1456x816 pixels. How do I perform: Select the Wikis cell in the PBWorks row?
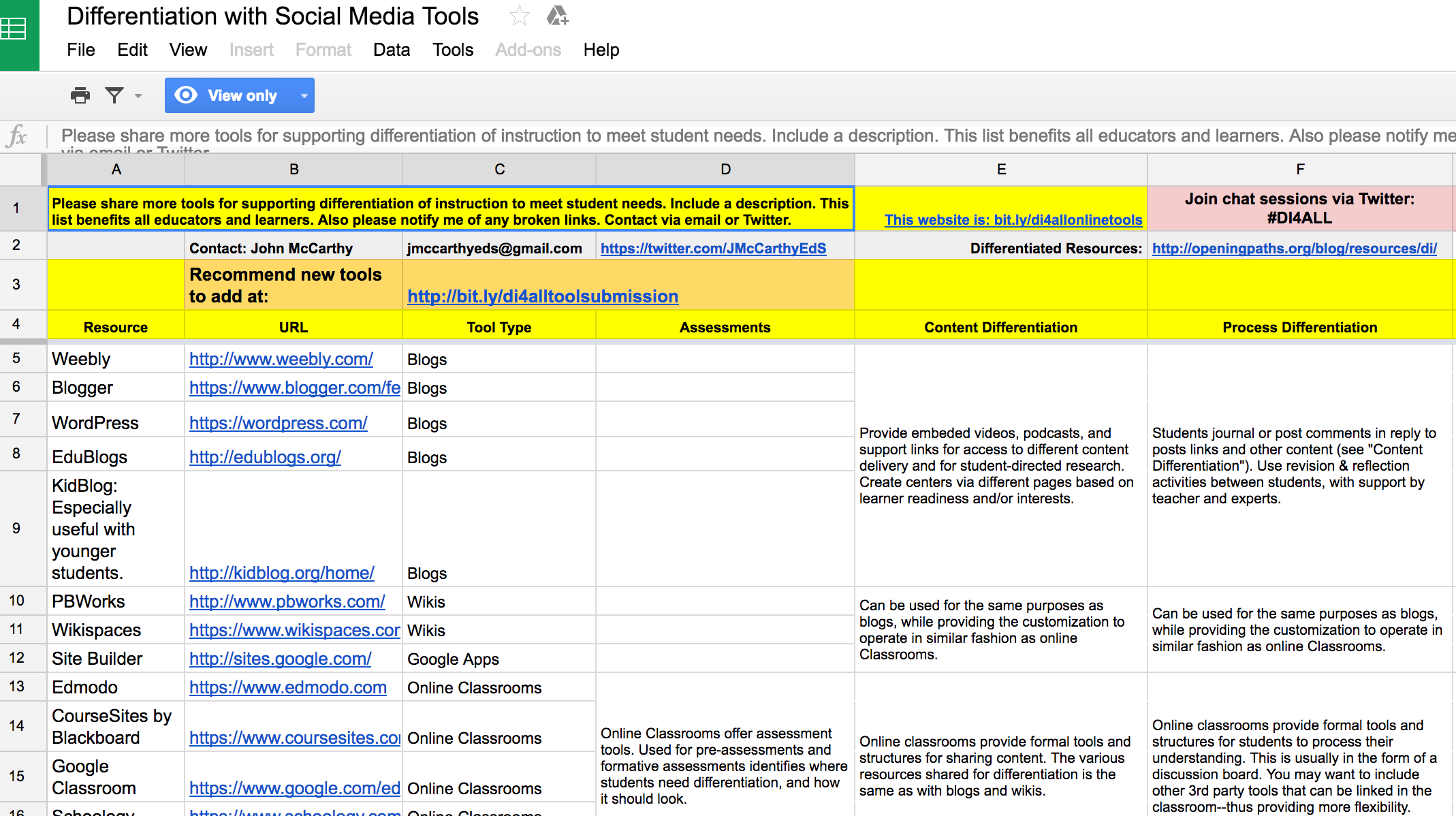click(499, 601)
